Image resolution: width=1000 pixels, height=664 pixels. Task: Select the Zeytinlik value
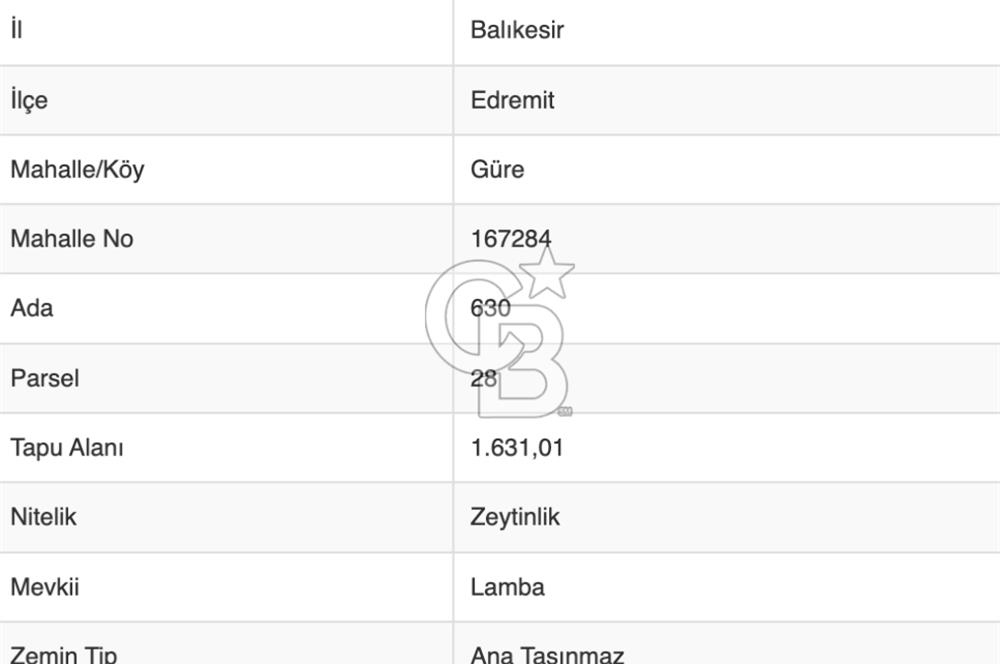click(515, 517)
